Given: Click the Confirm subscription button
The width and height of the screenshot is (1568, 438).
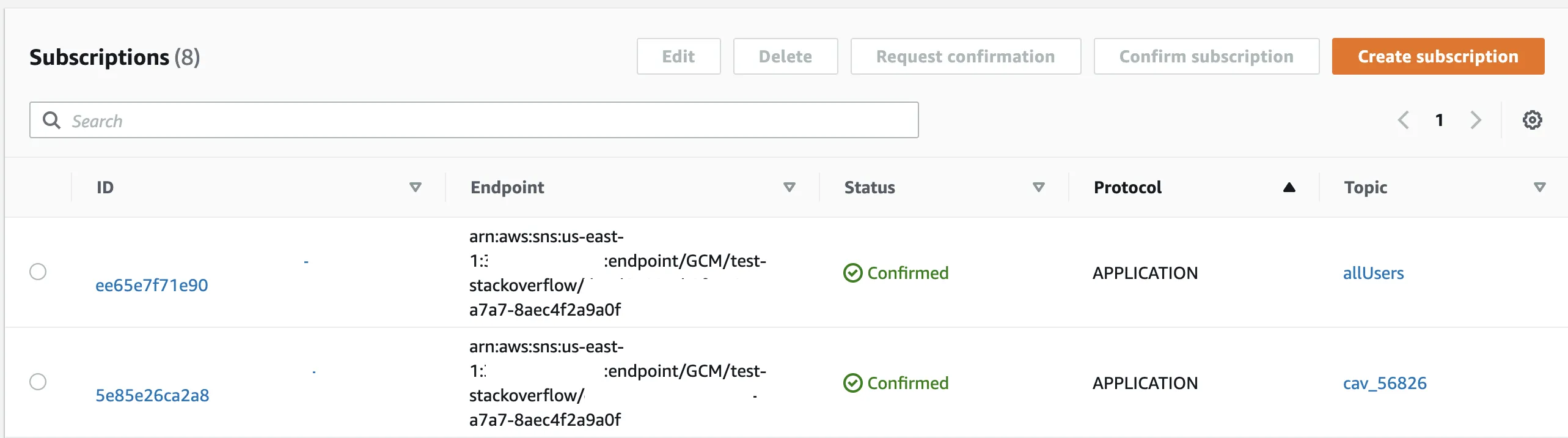Looking at the screenshot, I should click(1206, 56).
